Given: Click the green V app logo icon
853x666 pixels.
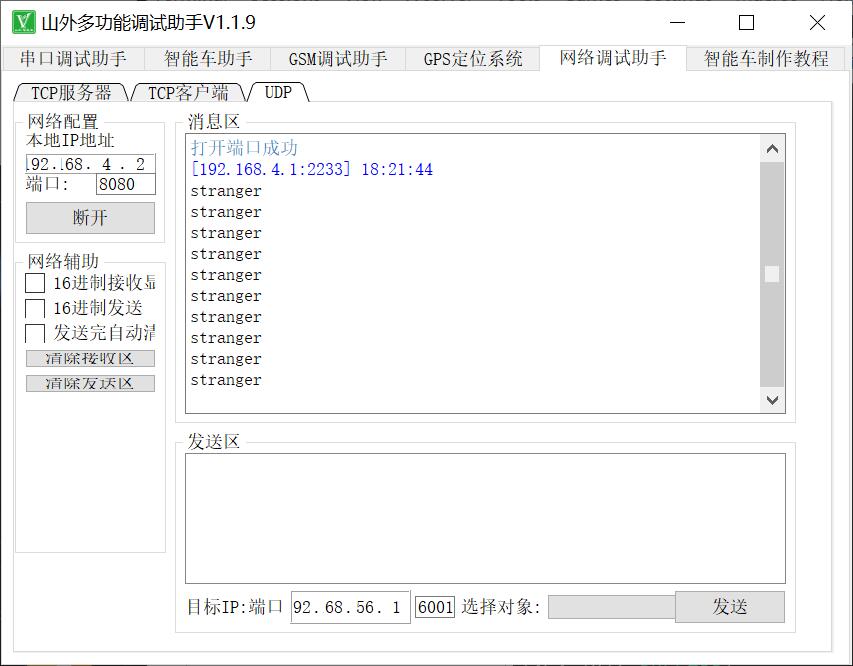Looking at the screenshot, I should [17, 20].
